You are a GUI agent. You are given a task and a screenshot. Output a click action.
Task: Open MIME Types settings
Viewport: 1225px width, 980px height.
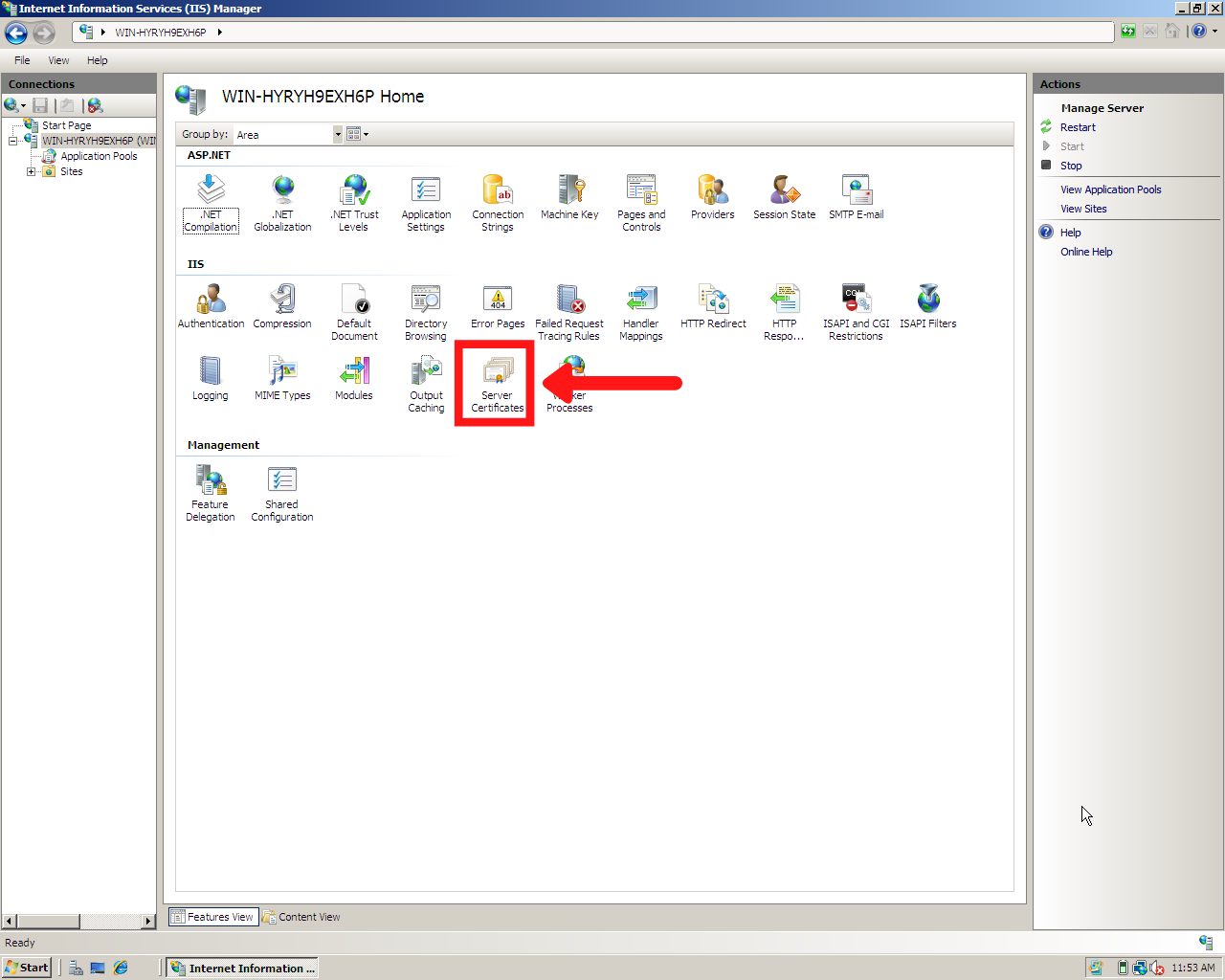click(x=281, y=371)
